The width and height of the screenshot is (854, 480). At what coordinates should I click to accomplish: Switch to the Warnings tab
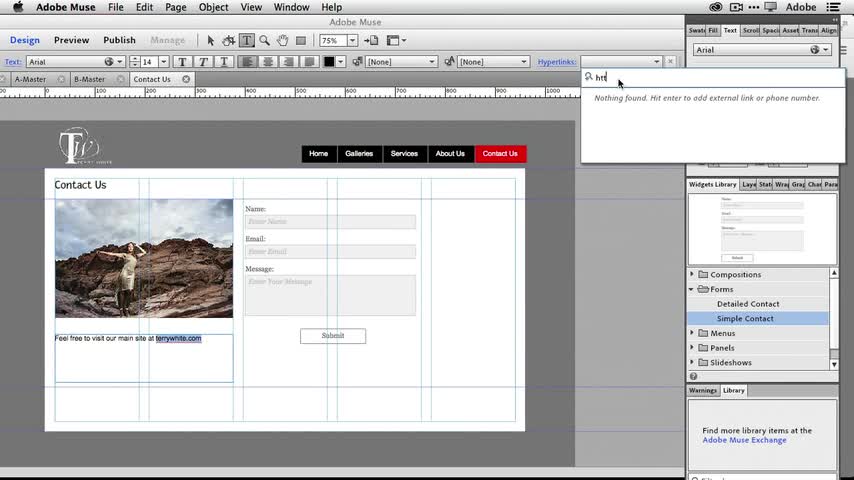point(703,391)
